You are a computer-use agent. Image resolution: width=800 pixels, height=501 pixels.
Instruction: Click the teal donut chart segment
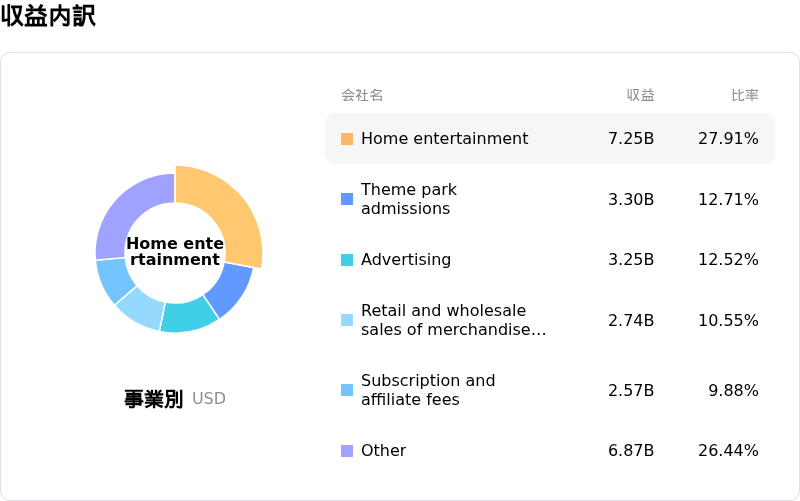[x=189, y=315]
